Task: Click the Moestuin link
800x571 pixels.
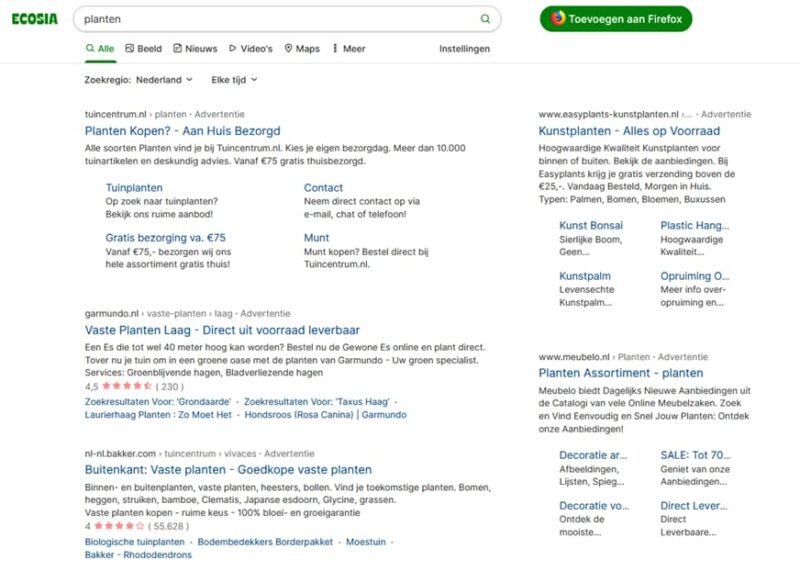Action: (x=366, y=542)
